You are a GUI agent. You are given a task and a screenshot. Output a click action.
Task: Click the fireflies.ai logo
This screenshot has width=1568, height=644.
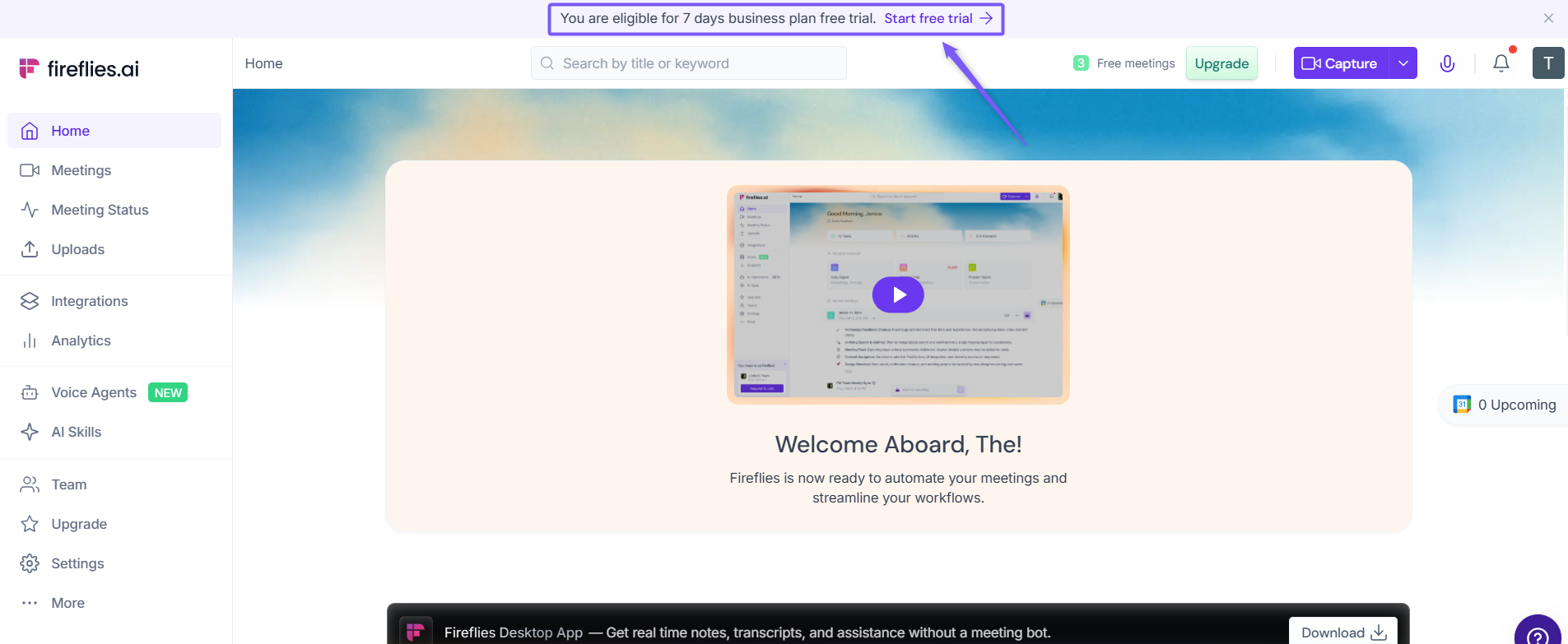coord(79,68)
